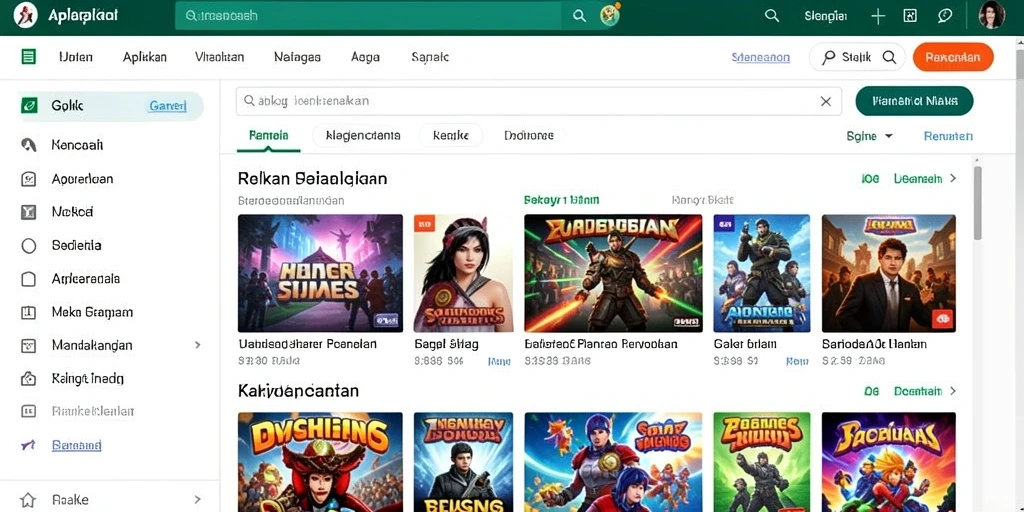Viewport: 1024px width, 512px height.
Task: Click the Renuntein link
Action: 948,136
